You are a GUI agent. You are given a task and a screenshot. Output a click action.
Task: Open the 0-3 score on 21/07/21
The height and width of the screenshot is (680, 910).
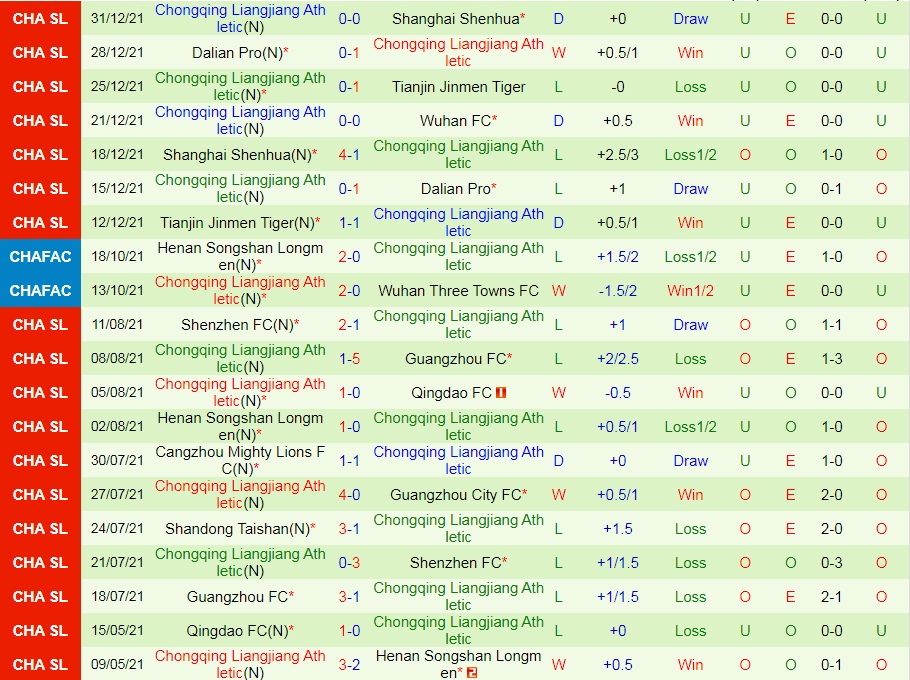pyautogui.click(x=349, y=563)
